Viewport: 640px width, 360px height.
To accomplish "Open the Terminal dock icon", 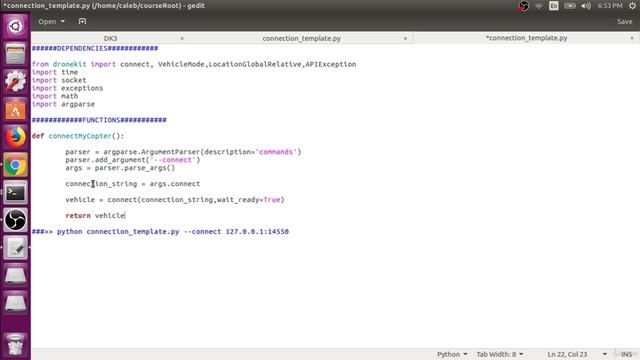I will [x=15, y=193].
